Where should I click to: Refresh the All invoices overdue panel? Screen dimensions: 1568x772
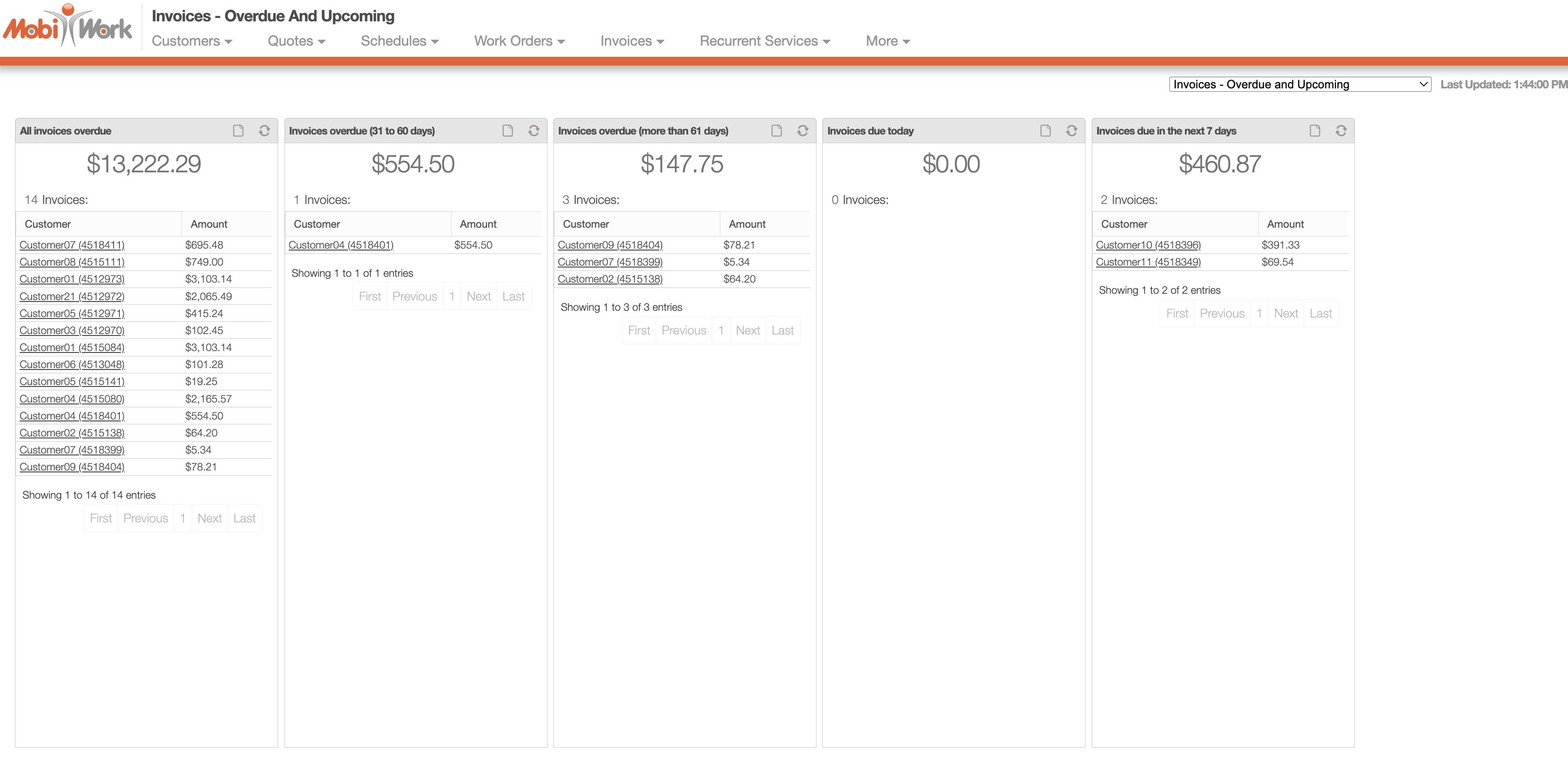[264, 131]
